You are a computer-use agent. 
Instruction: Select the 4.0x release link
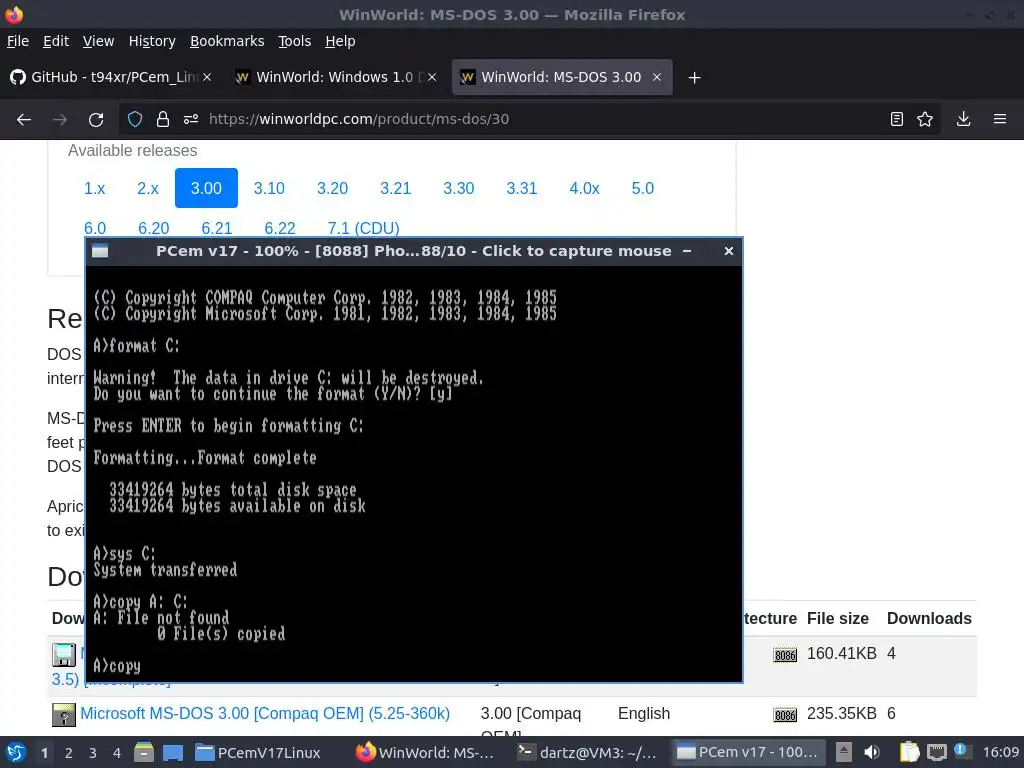pos(584,188)
